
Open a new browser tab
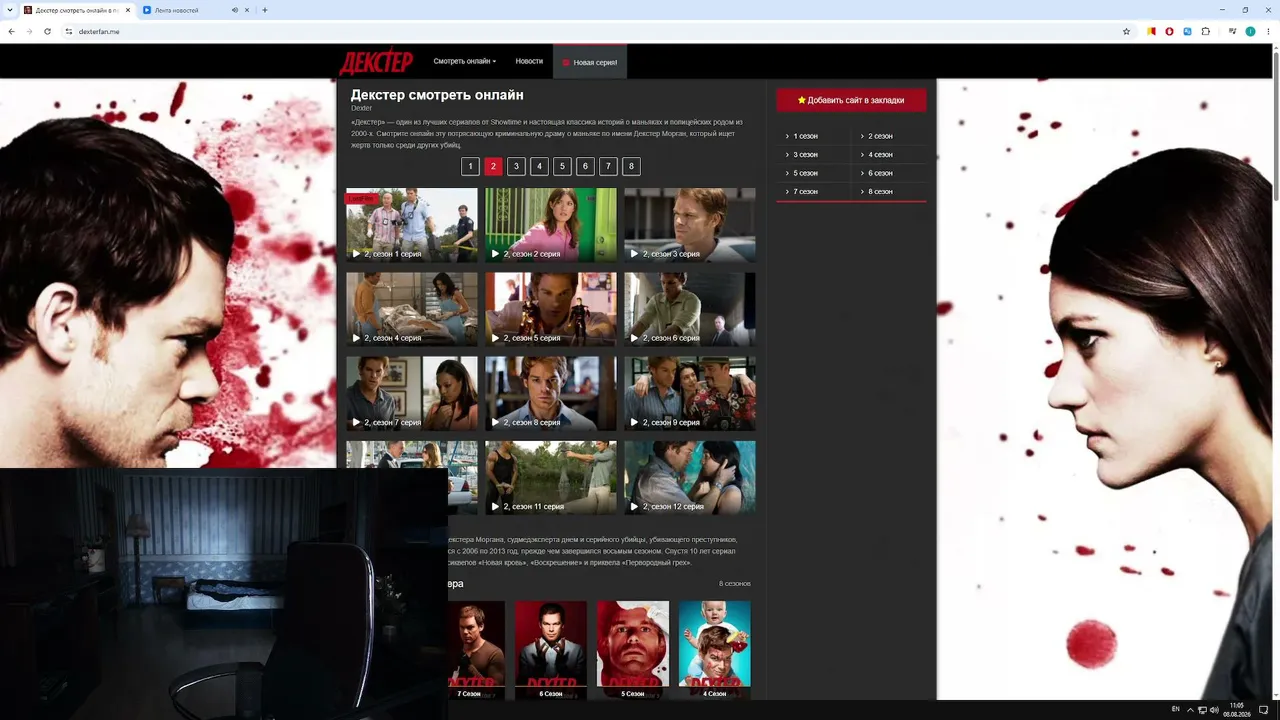[x=265, y=10]
